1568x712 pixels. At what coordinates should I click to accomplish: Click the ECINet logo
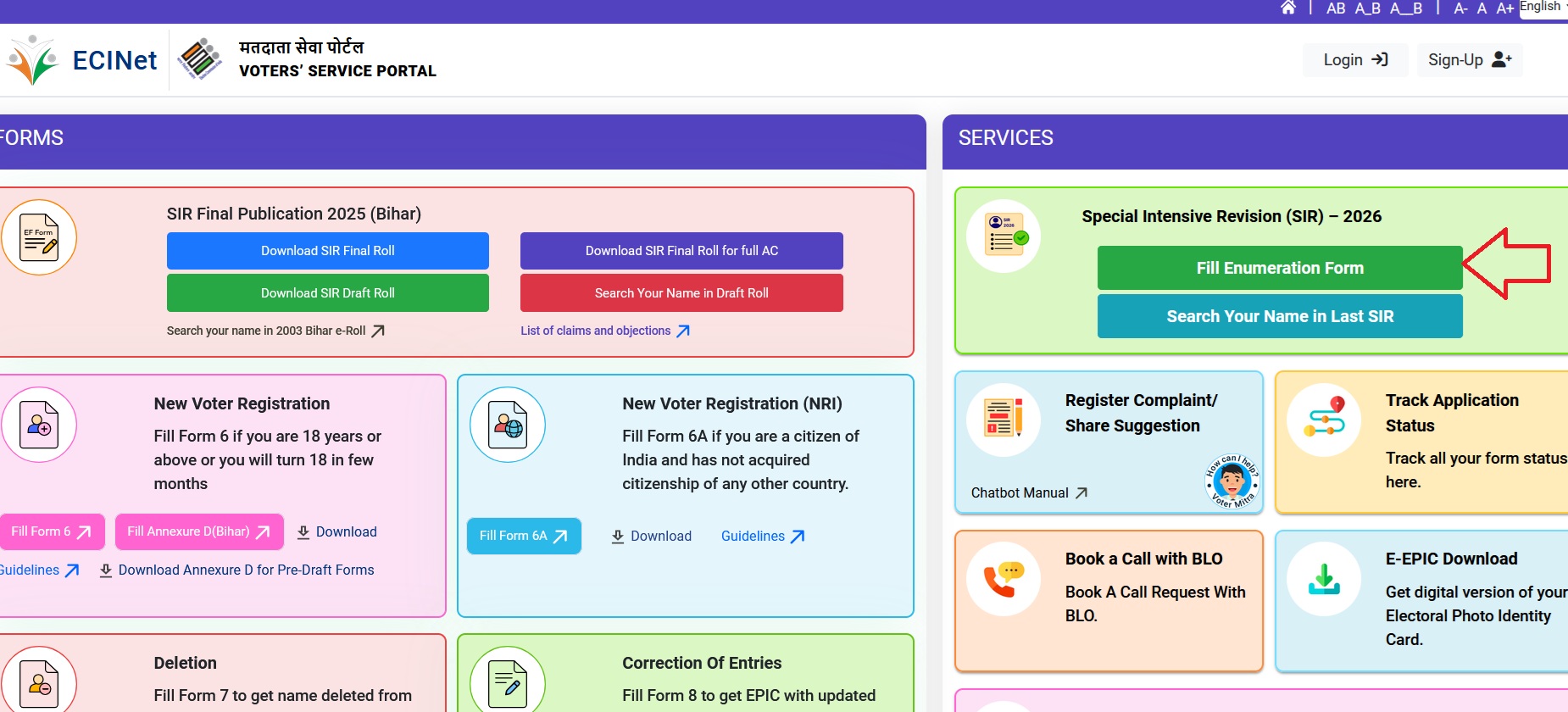82,60
